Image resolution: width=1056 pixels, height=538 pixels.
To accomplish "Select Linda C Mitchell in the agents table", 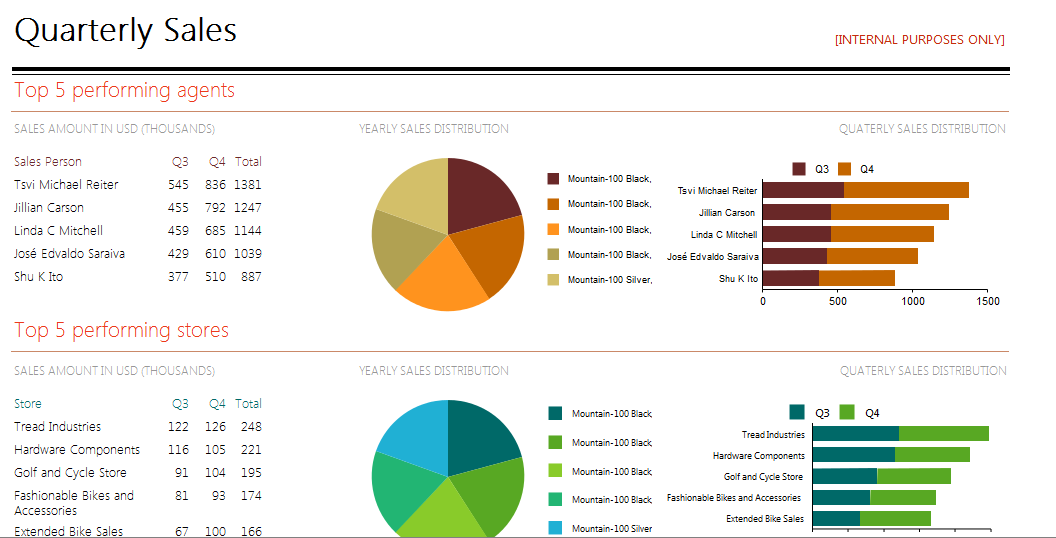I will (59, 230).
